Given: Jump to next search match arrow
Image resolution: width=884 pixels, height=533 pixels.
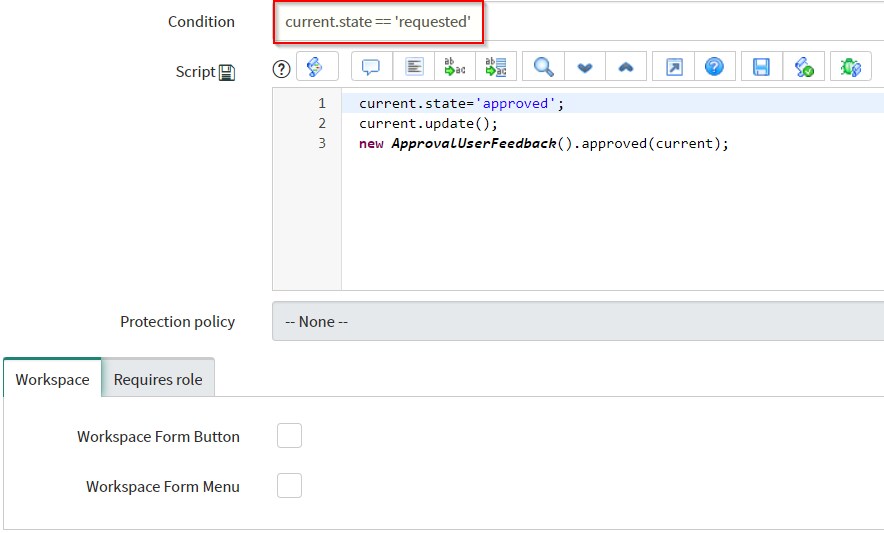Looking at the screenshot, I should pos(585,67).
